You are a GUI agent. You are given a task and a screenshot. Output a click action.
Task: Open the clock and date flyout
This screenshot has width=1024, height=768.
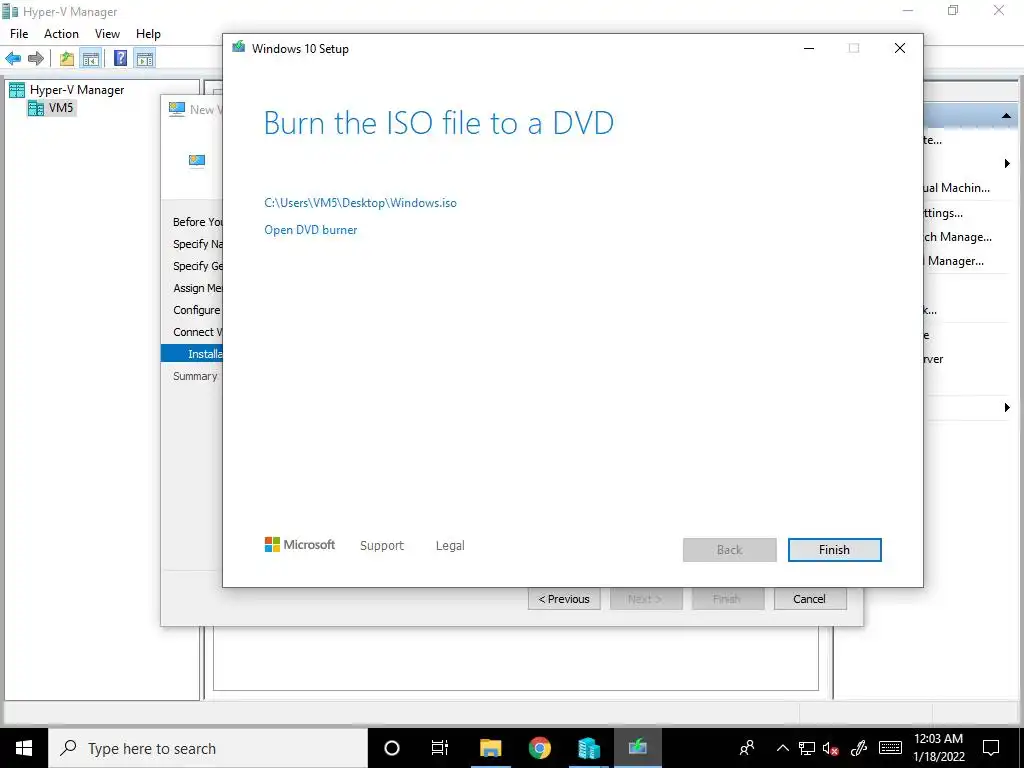click(938, 748)
